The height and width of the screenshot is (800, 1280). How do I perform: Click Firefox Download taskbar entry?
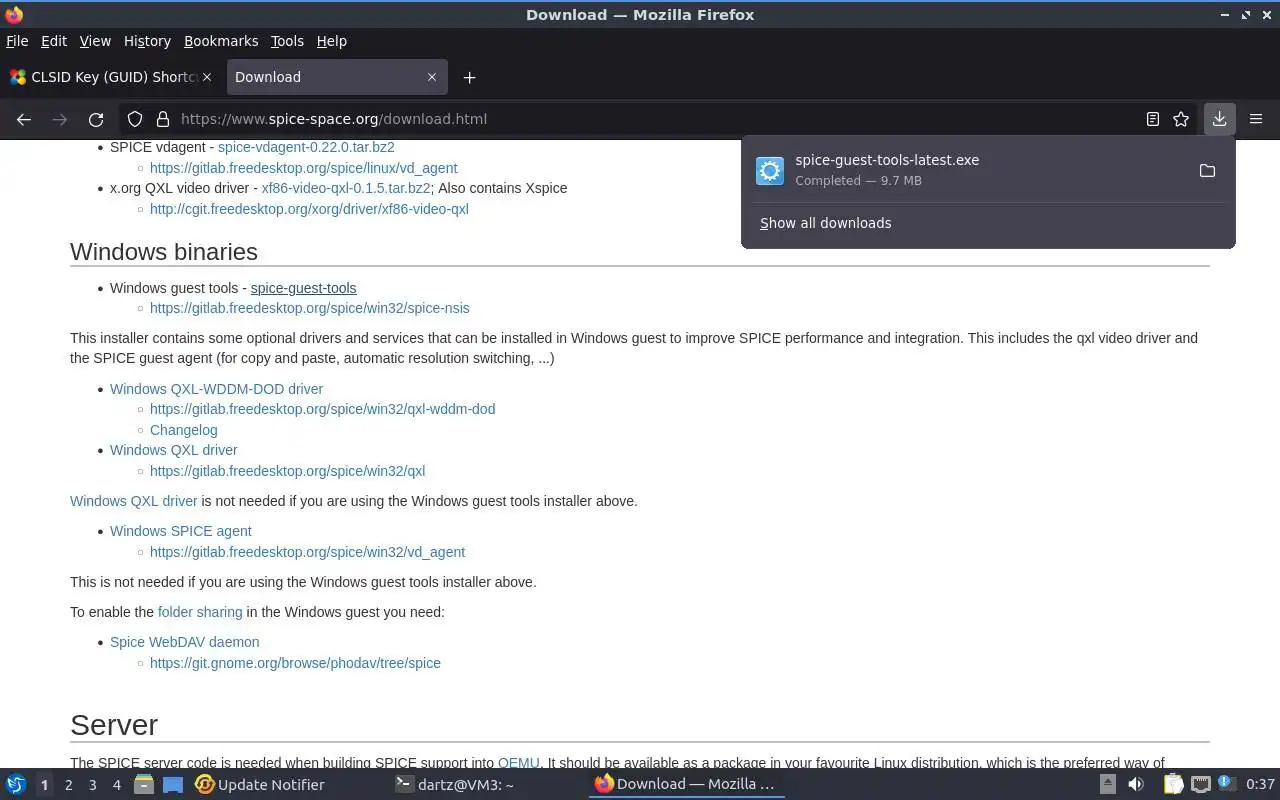(x=686, y=785)
